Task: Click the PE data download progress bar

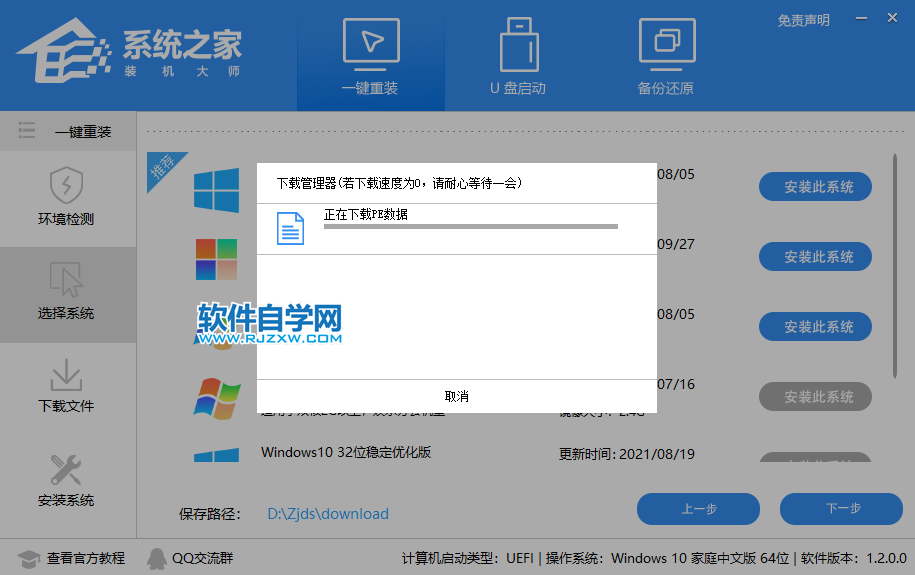Action: [470, 226]
